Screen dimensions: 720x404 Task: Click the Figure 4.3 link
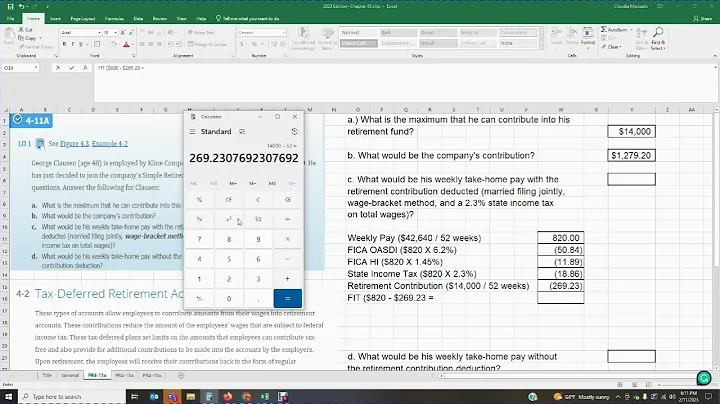[x=74, y=144]
